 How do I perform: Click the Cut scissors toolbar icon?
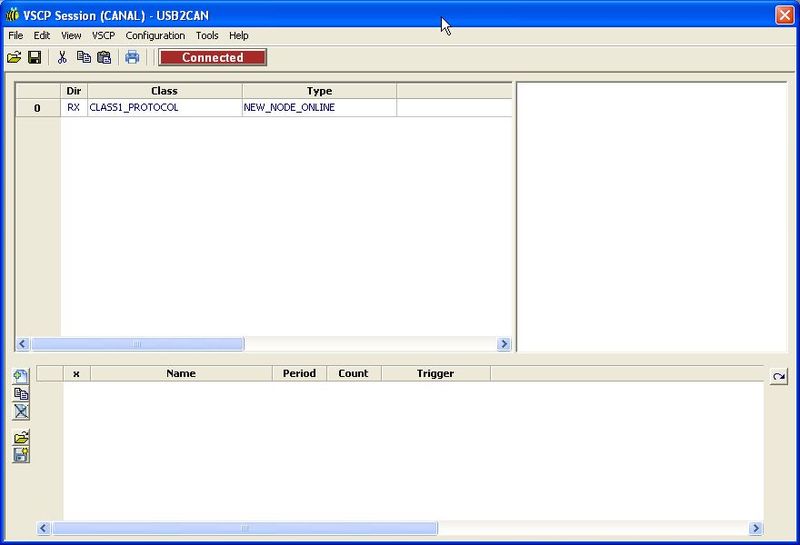click(x=62, y=58)
